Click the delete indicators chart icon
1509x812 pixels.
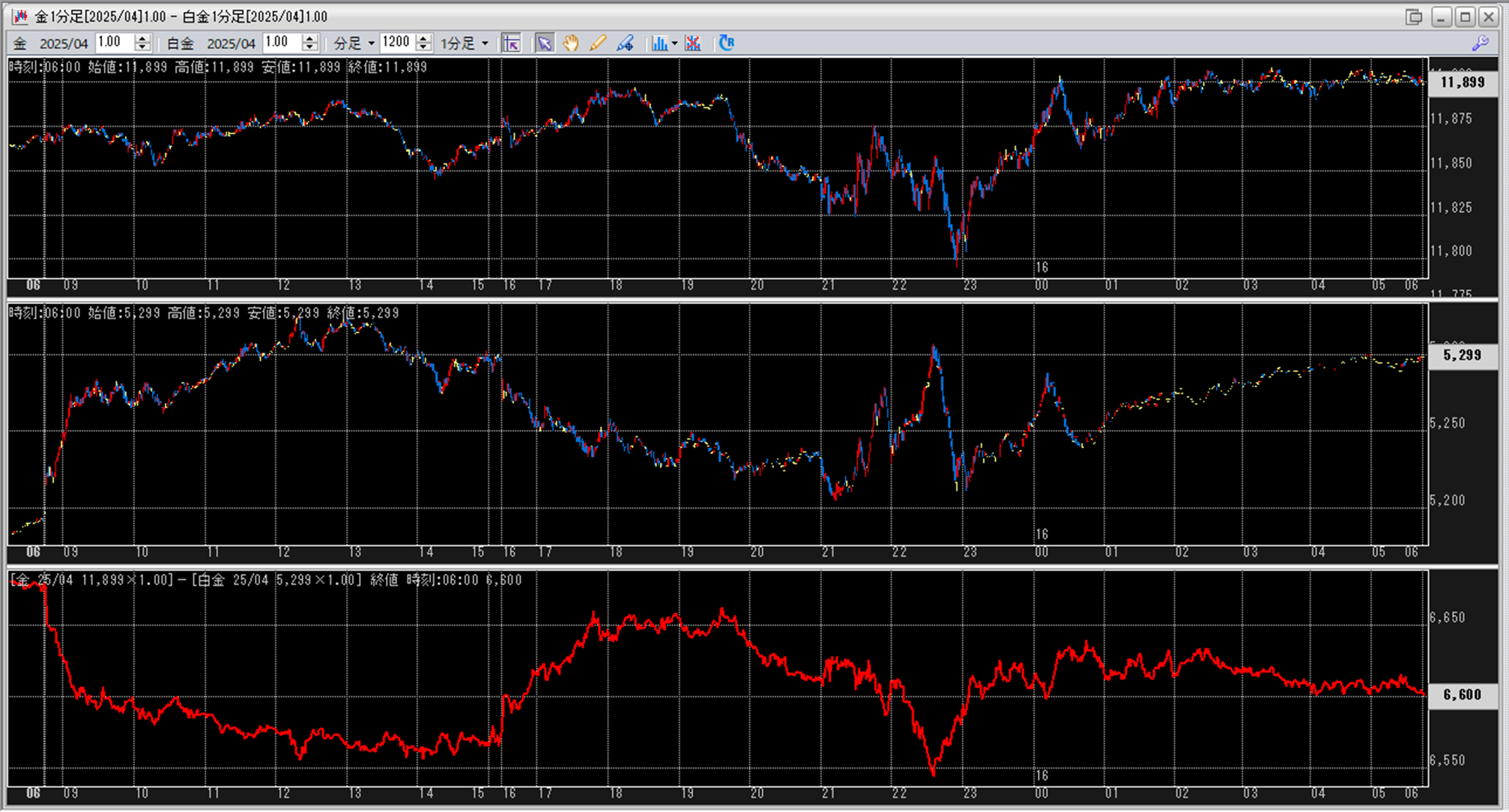tap(693, 43)
